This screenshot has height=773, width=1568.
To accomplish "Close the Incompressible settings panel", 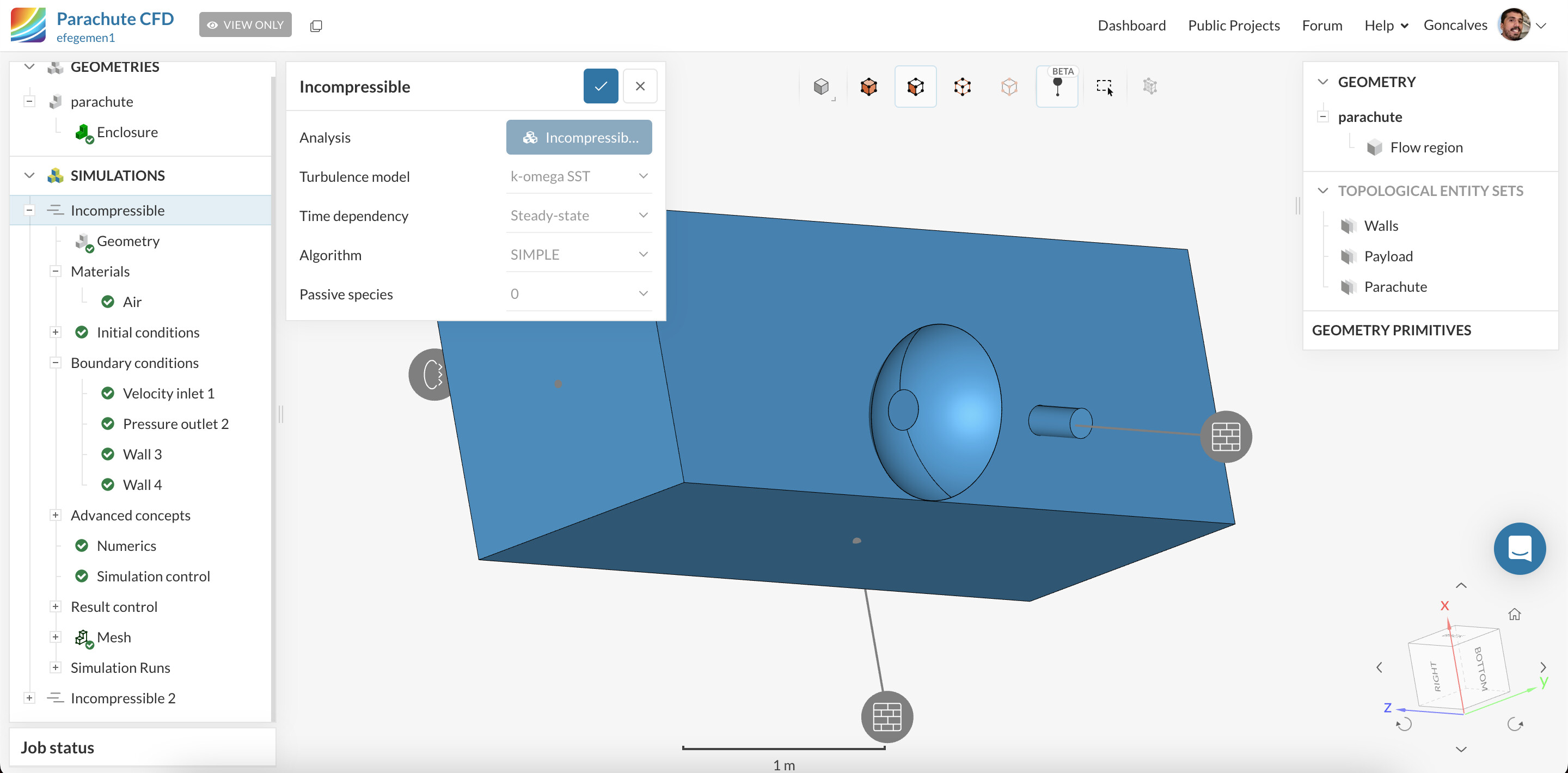I will tap(640, 86).
